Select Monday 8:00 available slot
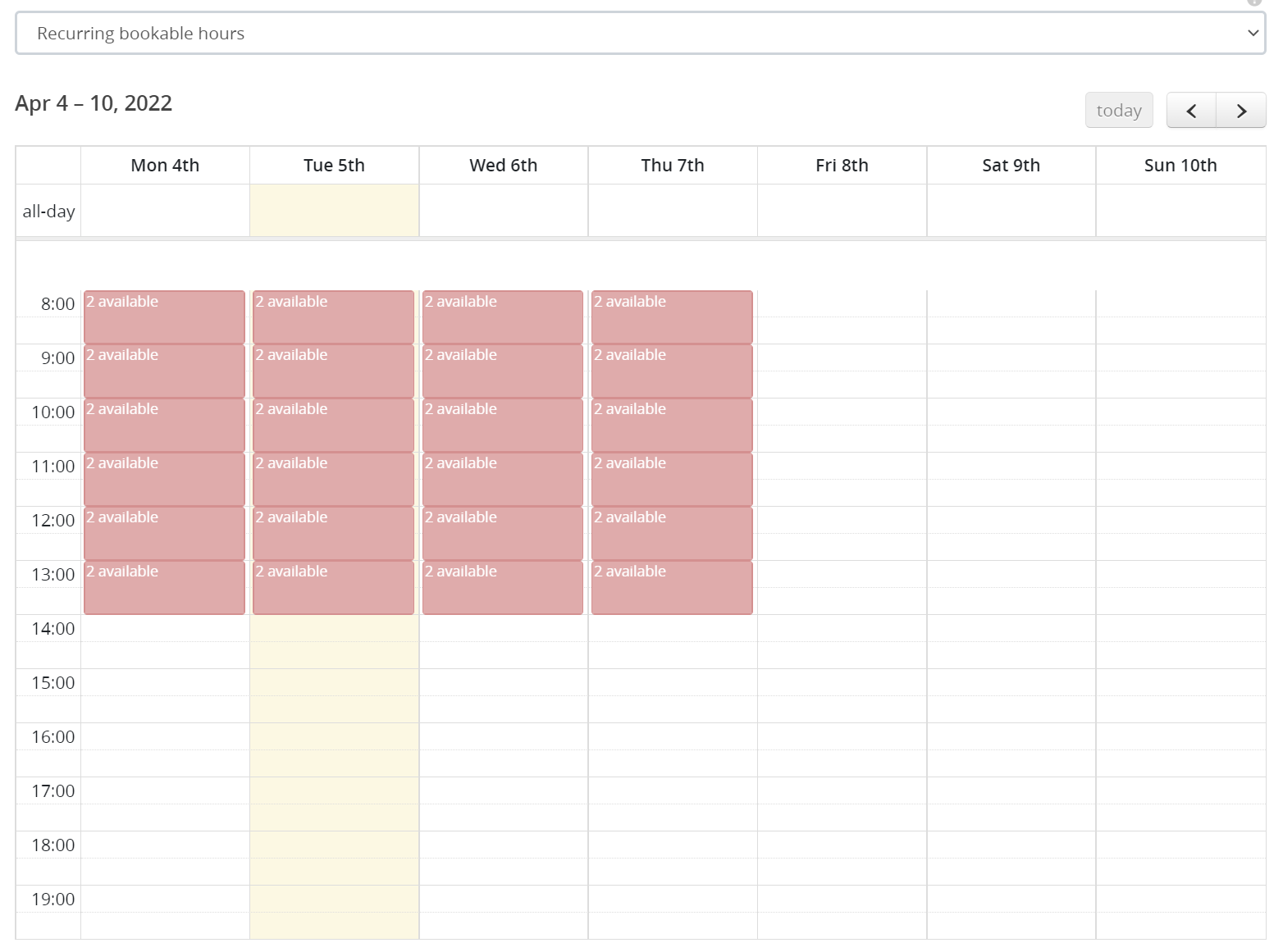This screenshot has width=1283, height=952. pos(164,317)
